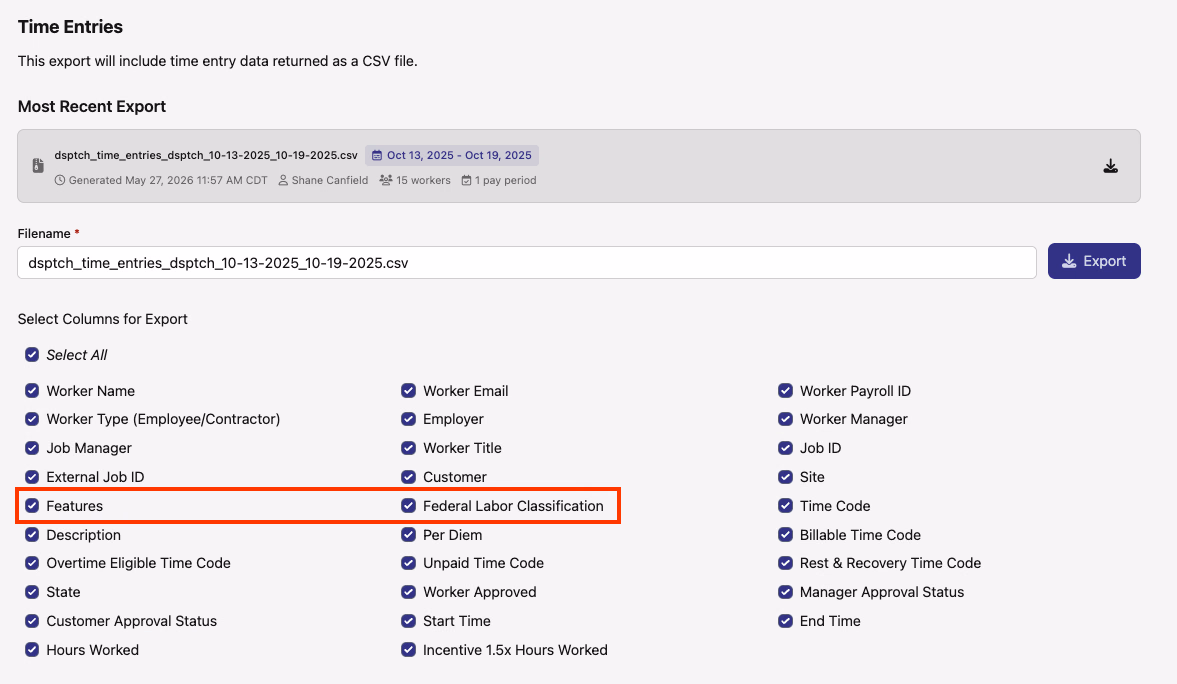Toggle the Site column checkbox
The height and width of the screenshot is (684, 1177).
point(785,477)
